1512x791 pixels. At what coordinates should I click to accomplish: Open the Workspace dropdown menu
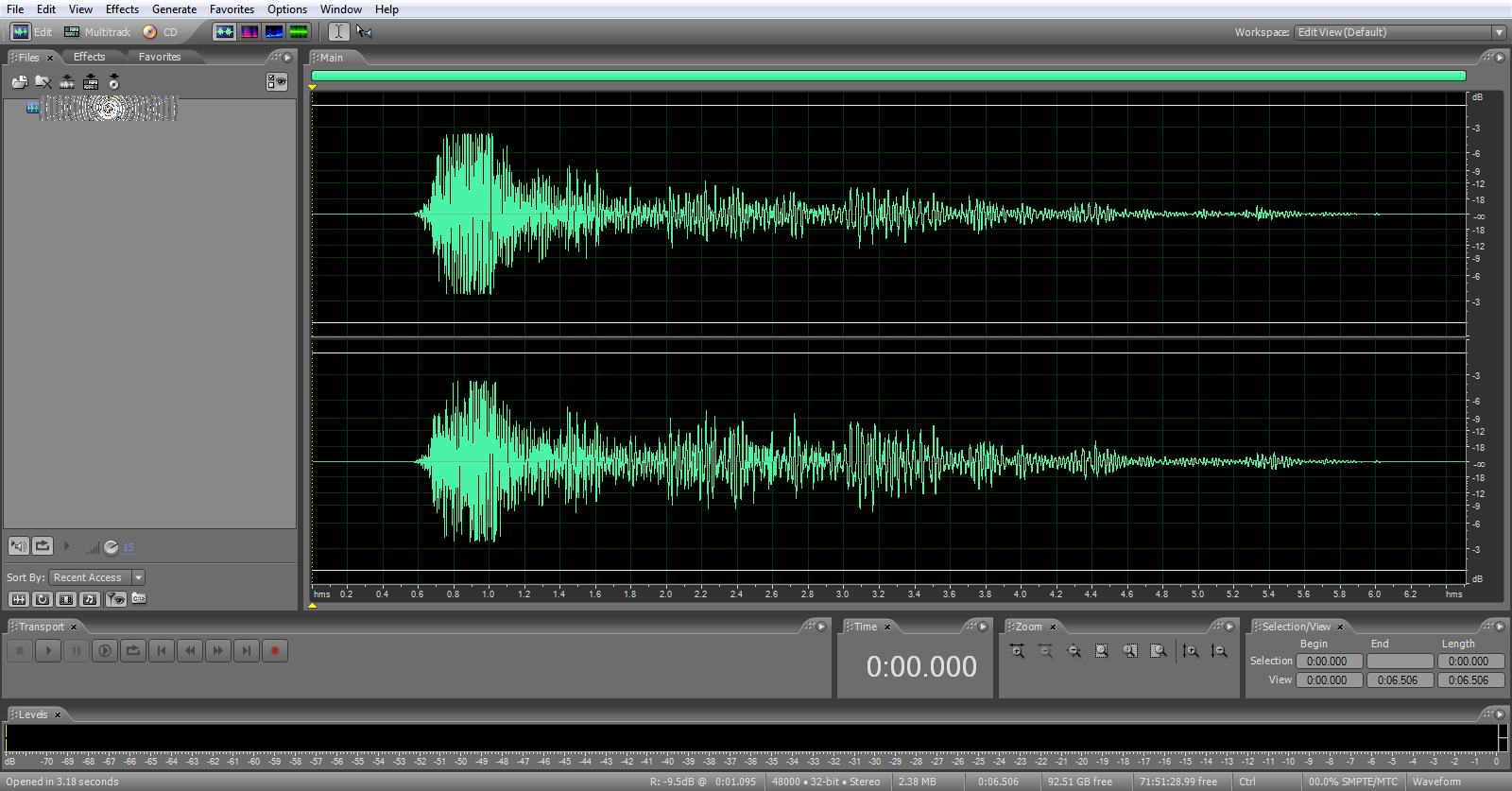click(1498, 32)
